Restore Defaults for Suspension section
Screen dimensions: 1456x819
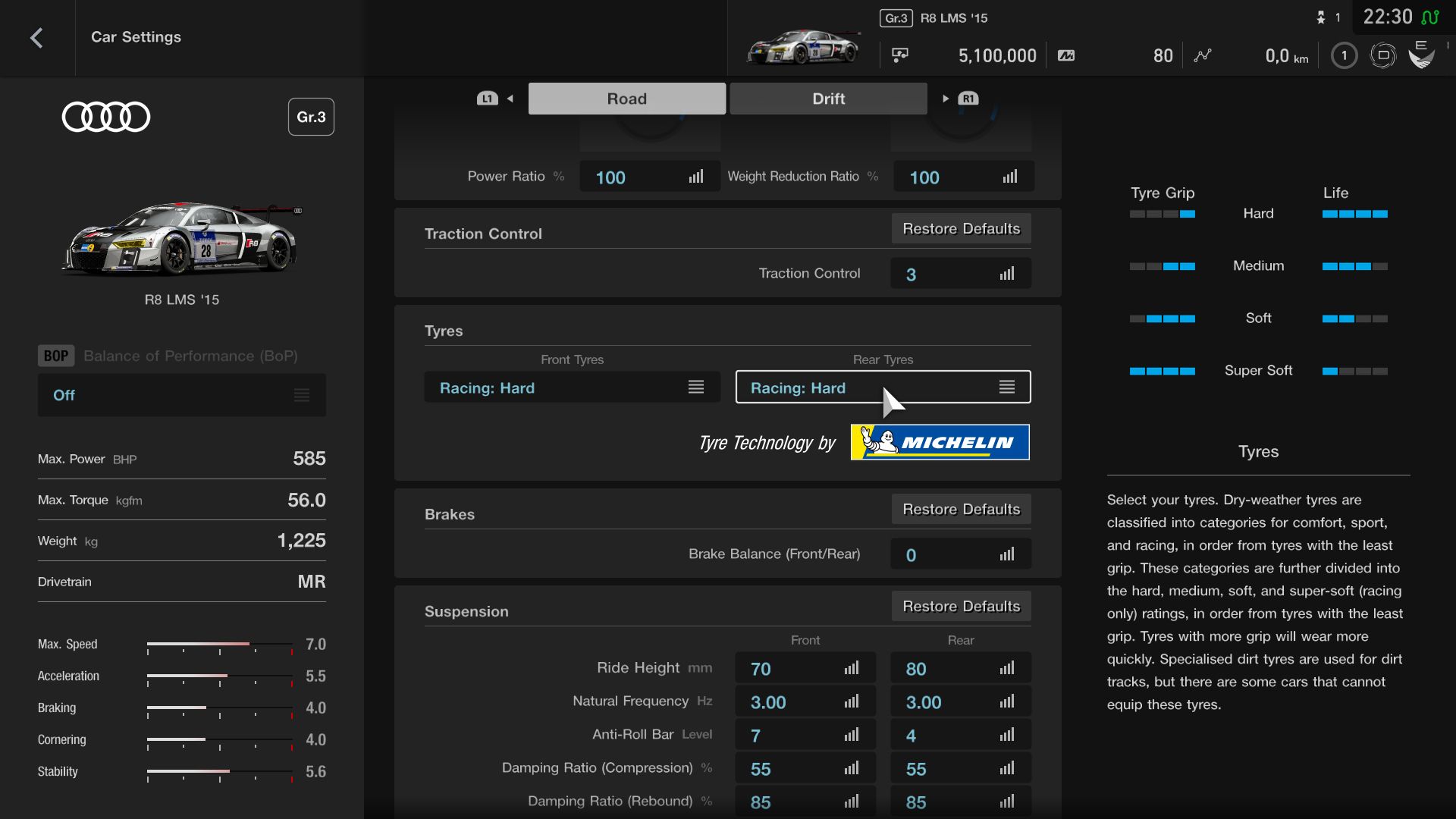[x=961, y=607]
